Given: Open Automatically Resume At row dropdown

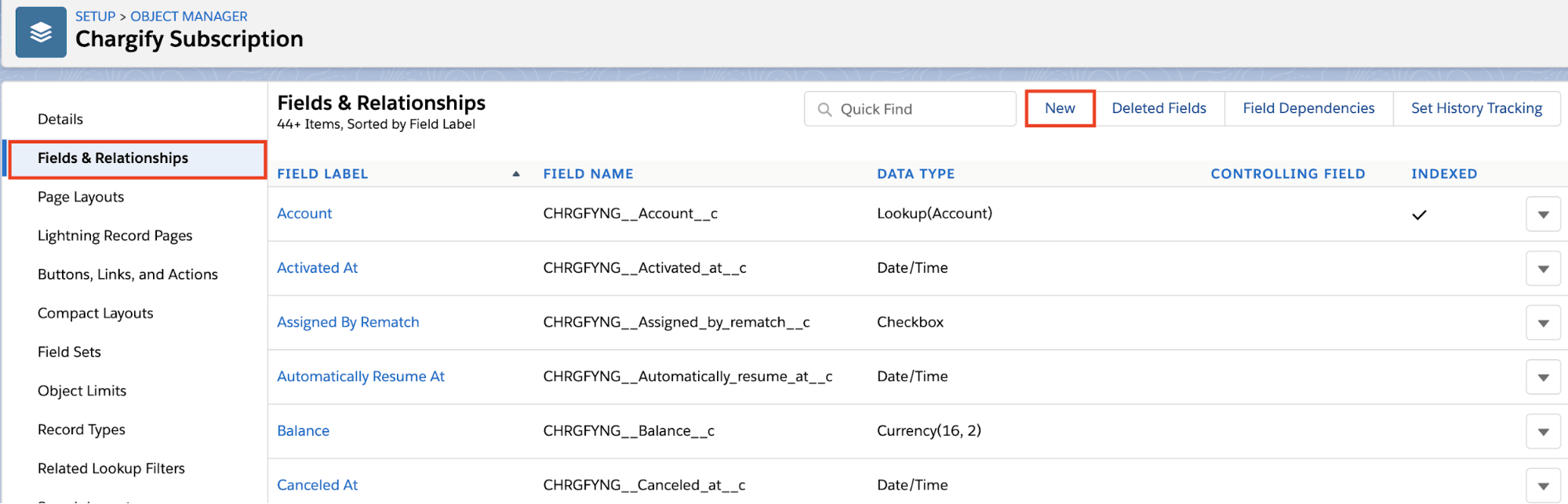Looking at the screenshot, I should point(1543,377).
